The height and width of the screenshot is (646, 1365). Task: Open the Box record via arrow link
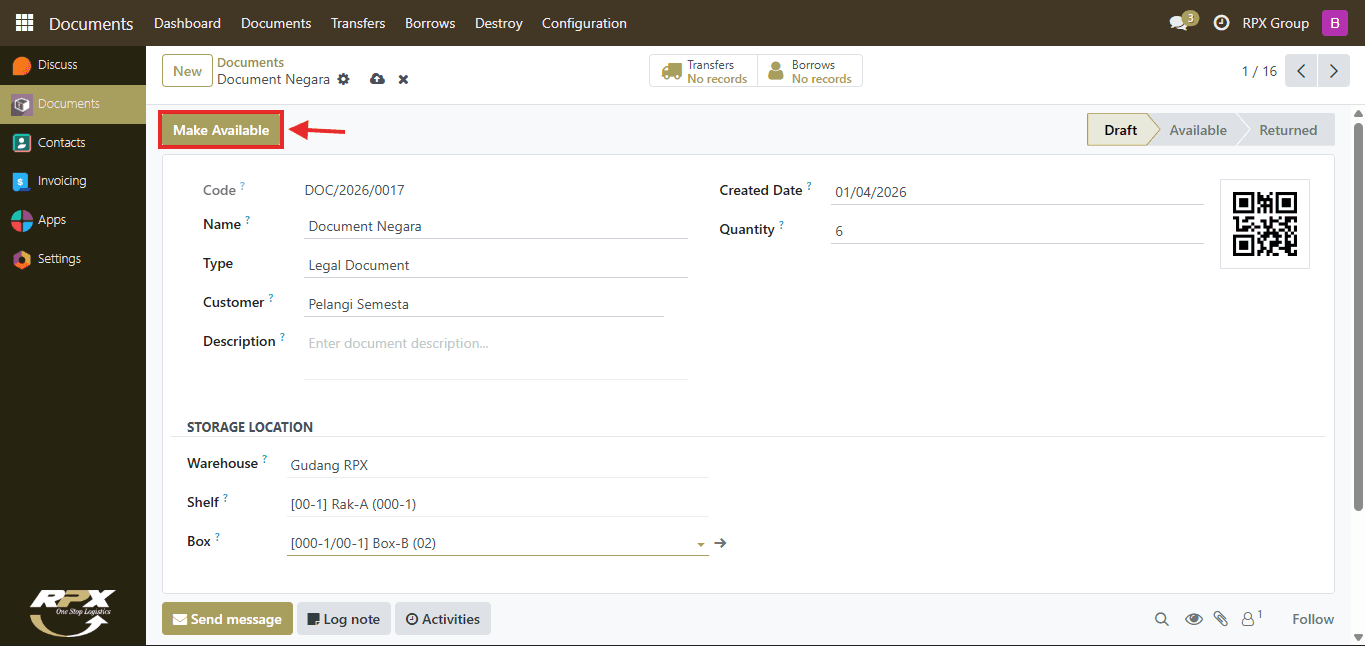(720, 543)
